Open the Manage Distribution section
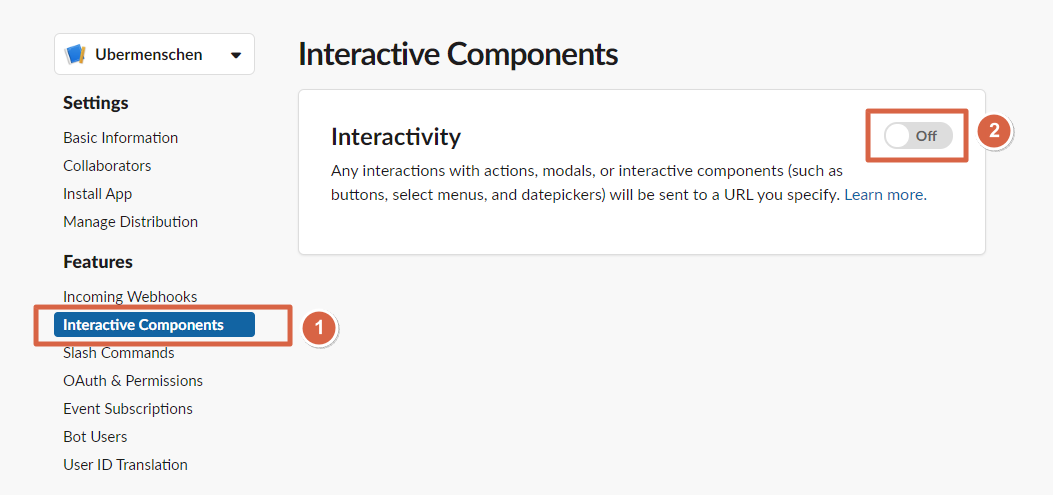This screenshot has height=495, width=1053. pyautogui.click(x=130, y=222)
